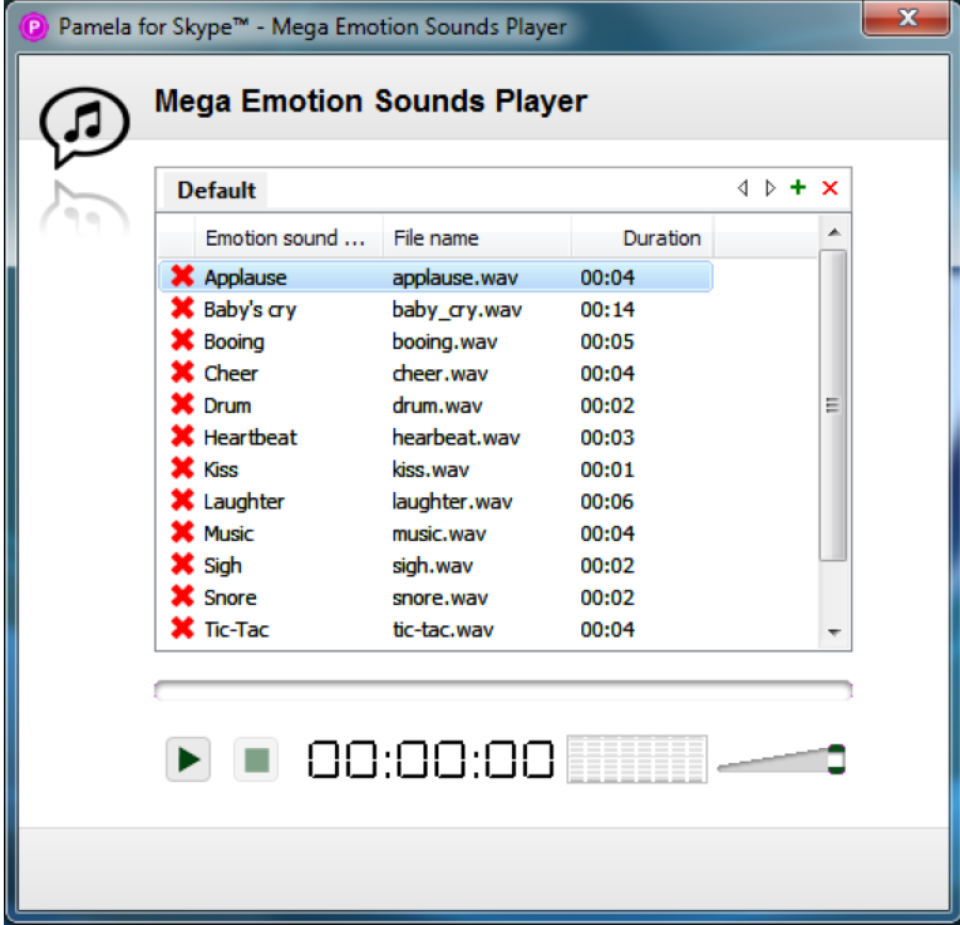This screenshot has width=960, height=925.
Task: Sort by File name column header
Action: tap(476, 238)
